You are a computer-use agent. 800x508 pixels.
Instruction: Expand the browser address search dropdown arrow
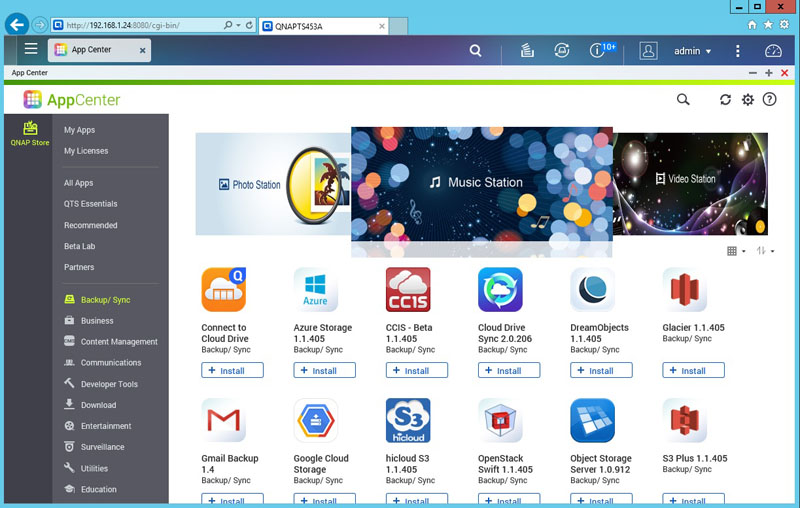(238, 25)
